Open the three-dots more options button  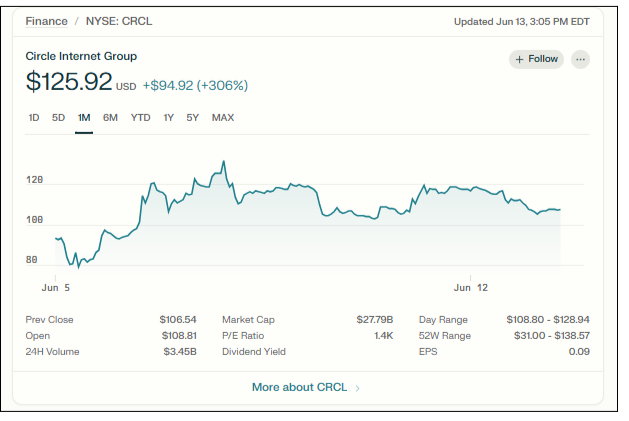pyautogui.click(x=580, y=59)
